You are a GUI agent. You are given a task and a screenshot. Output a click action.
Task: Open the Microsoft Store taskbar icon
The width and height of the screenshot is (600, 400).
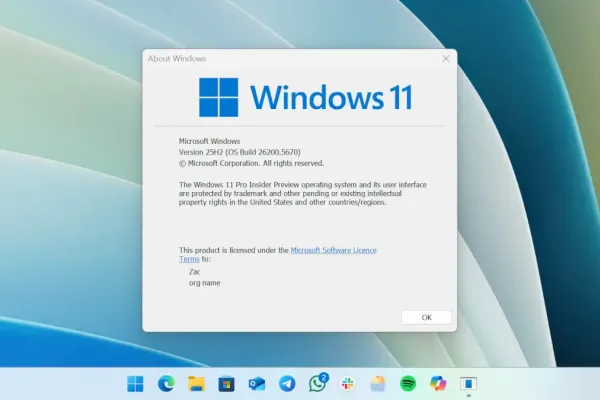pyautogui.click(x=226, y=384)
